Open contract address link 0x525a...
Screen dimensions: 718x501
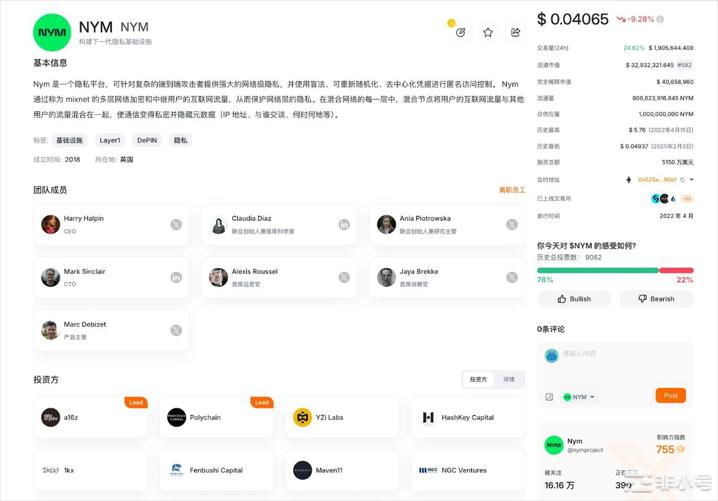click(657, 180)
